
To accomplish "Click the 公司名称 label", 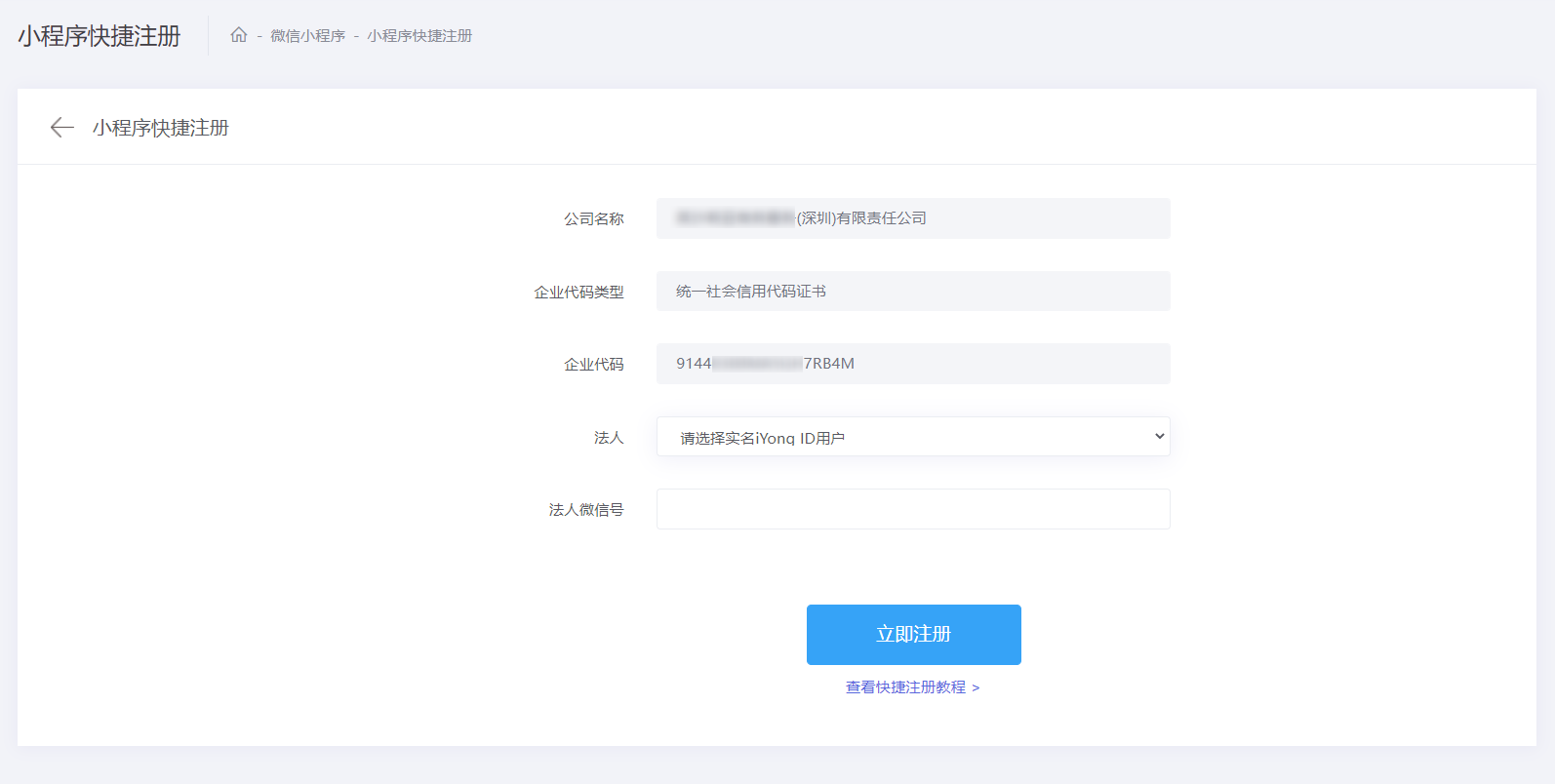I will coord(594,219).
